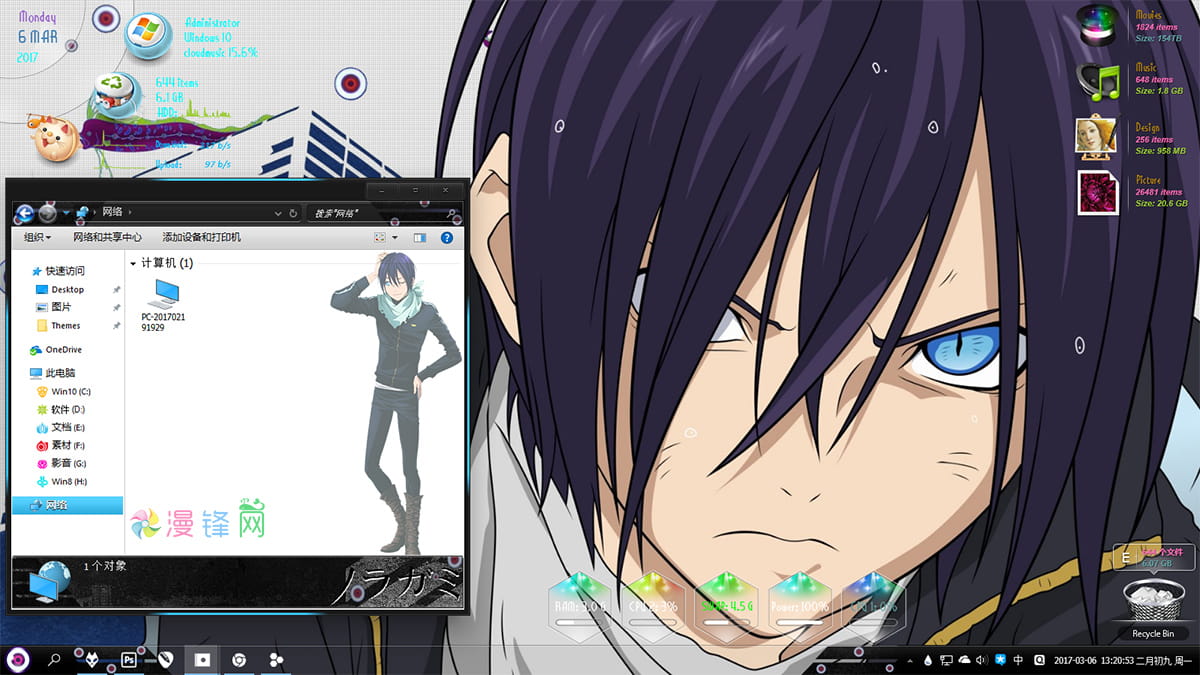Screen dimensions: 1200x675
Task: Mute via the taskbar volume icon
Action: point(981,660)
